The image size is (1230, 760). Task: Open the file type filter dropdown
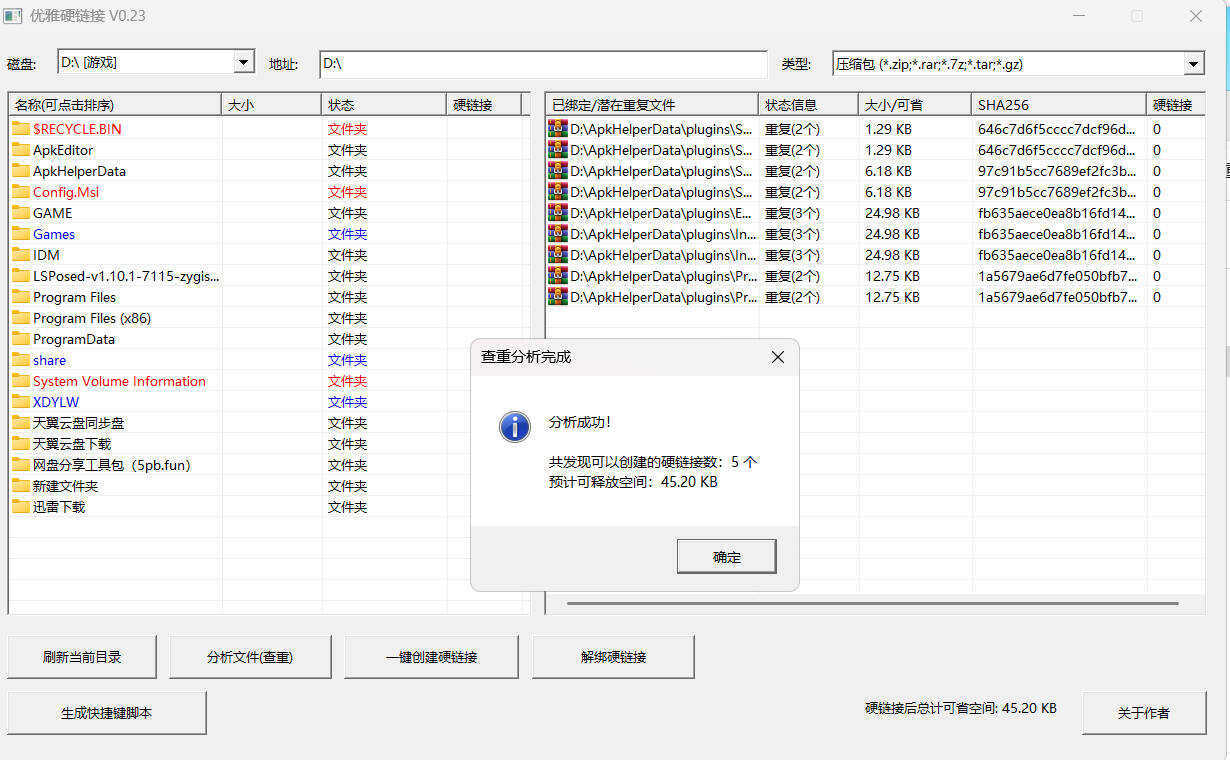point(1192,62)
